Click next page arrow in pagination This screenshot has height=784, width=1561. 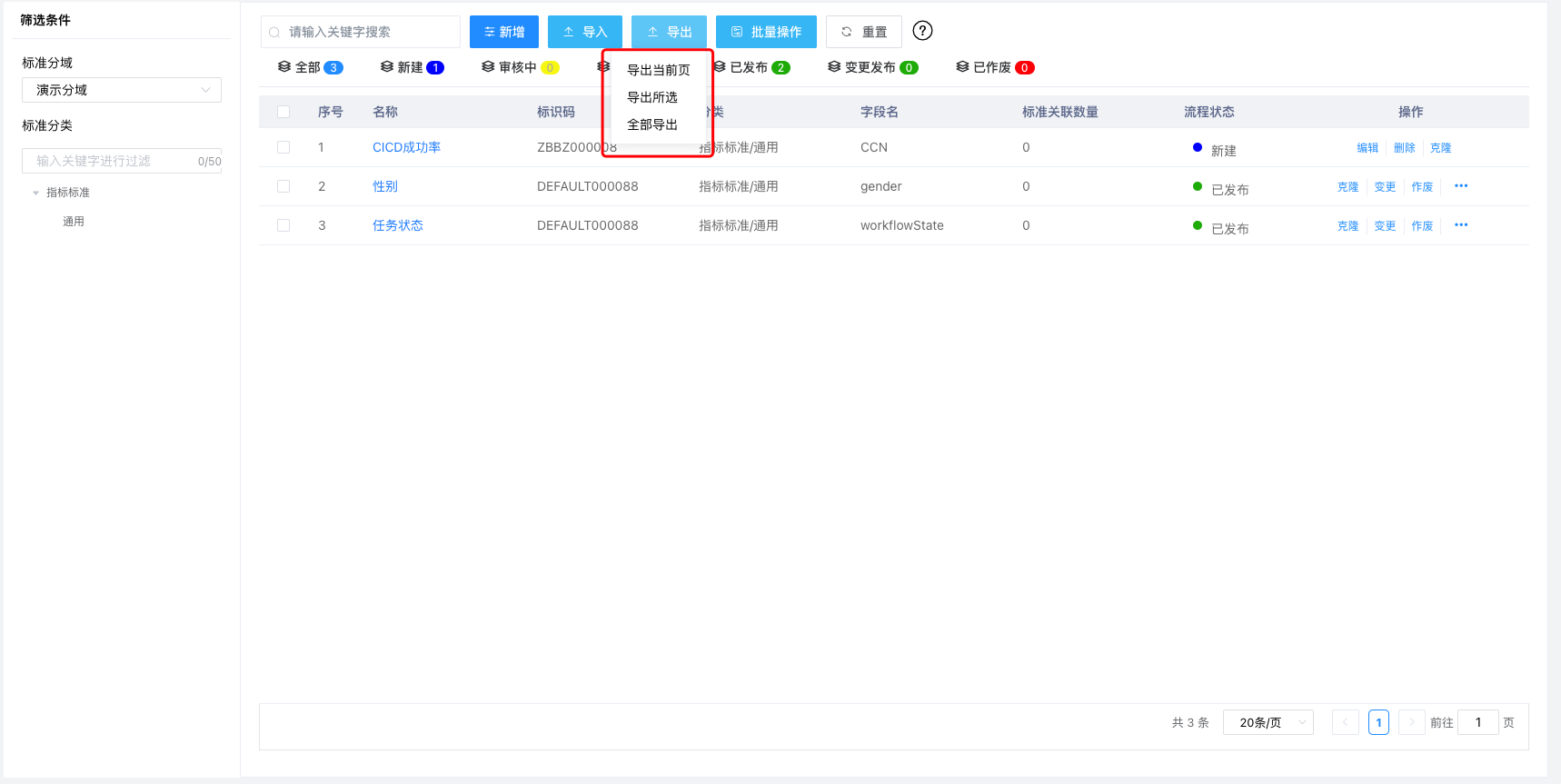tap(1412, 722)
